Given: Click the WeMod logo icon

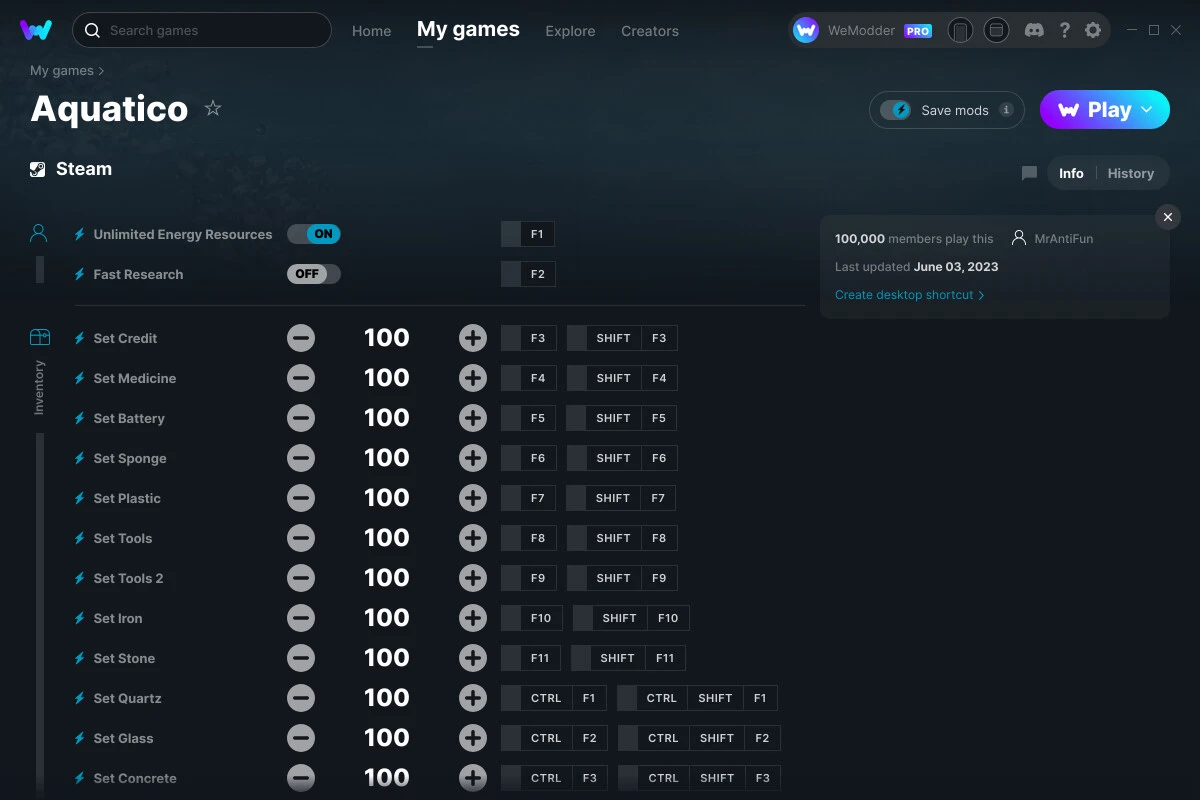Looking at the screenshot, I should tap(36, 30).
